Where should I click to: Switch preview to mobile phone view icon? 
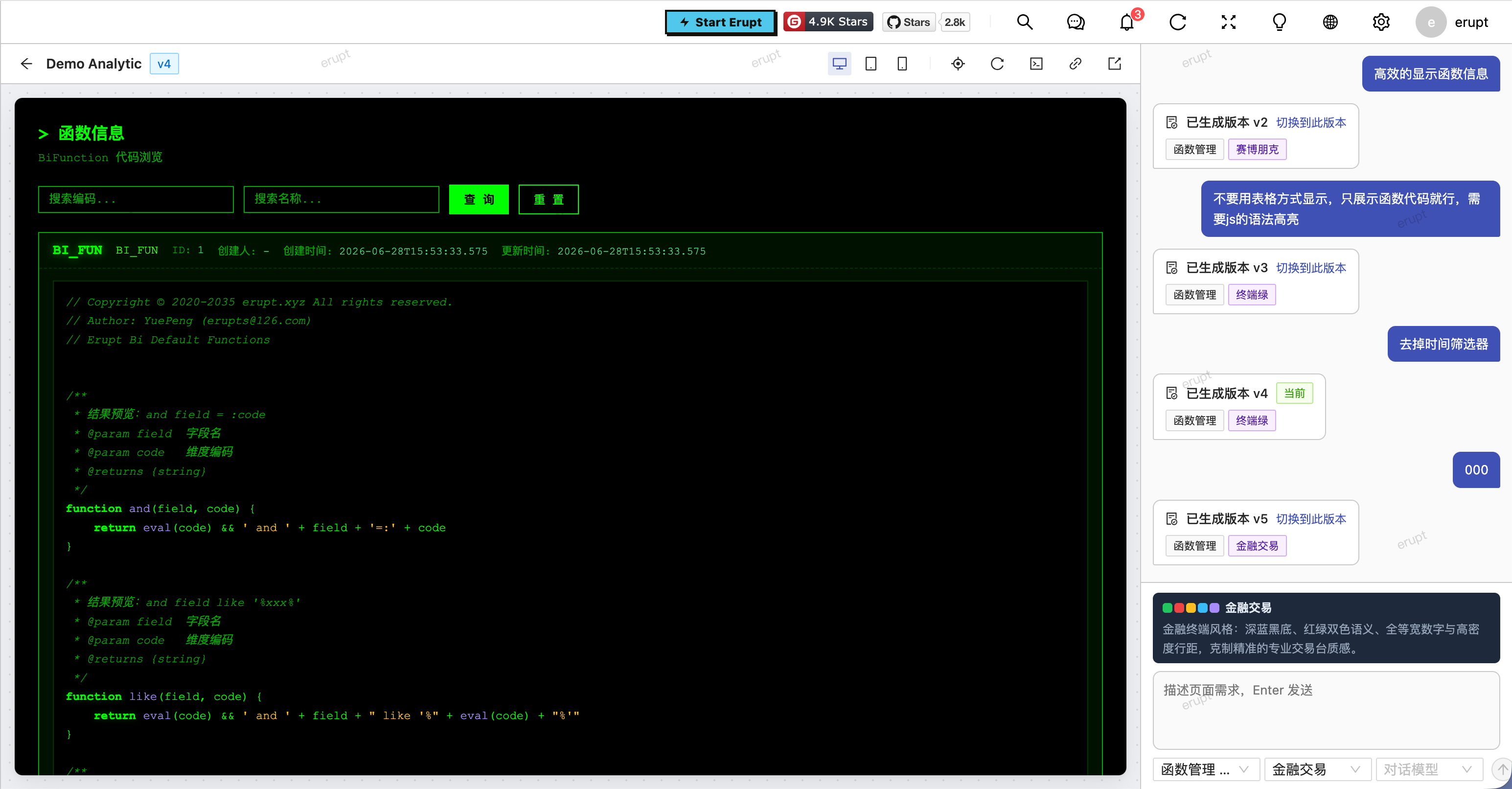pyautogui.click(x=902, y=64)
